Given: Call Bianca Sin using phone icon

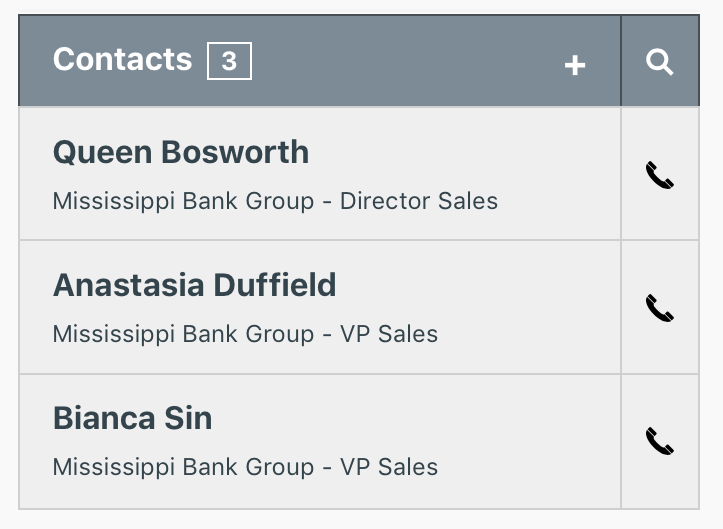Looking at the screenshot, I should pyautogui.click(x=659, y=441).
